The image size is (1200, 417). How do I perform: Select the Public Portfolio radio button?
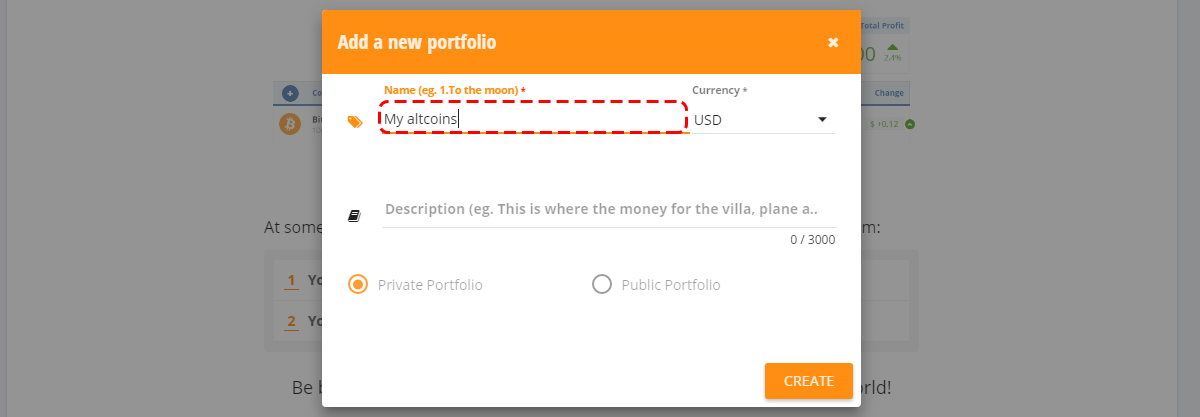[x=602, y=285]
